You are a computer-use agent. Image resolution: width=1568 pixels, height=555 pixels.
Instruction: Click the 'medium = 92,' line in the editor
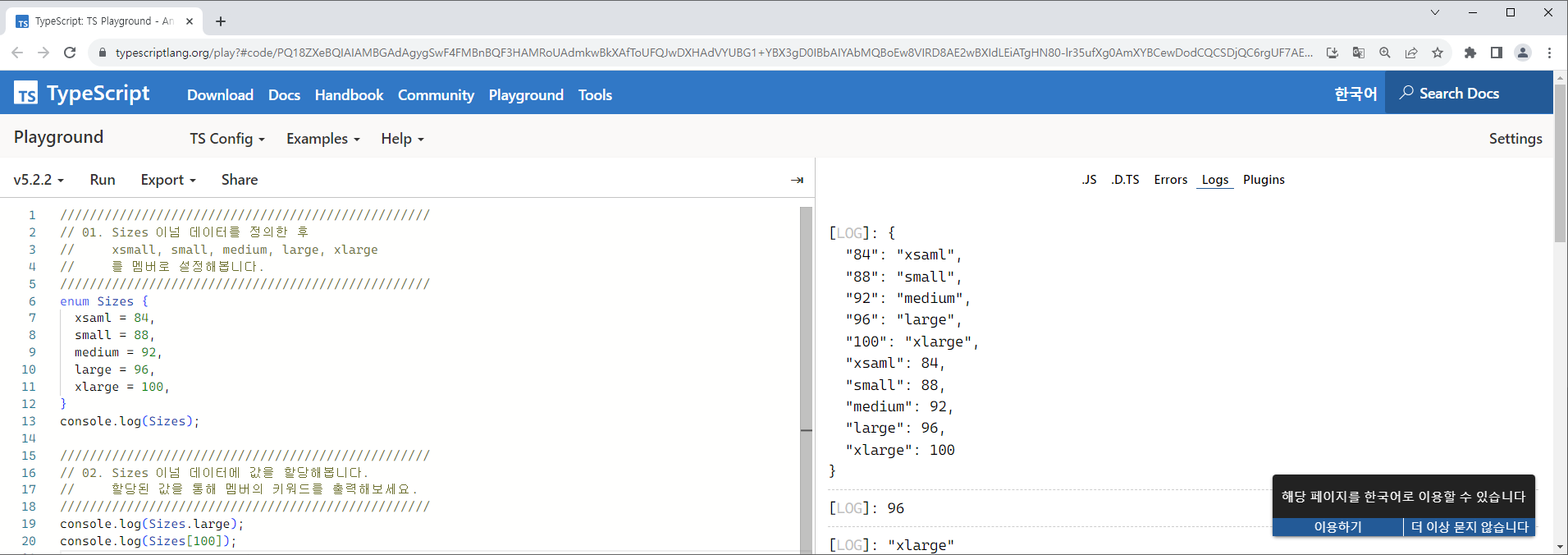[x=118, y=352]
